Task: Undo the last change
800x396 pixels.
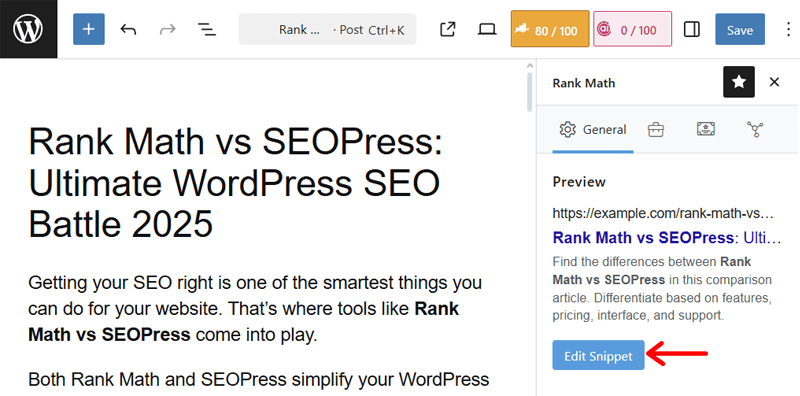Action: point(128,30)
